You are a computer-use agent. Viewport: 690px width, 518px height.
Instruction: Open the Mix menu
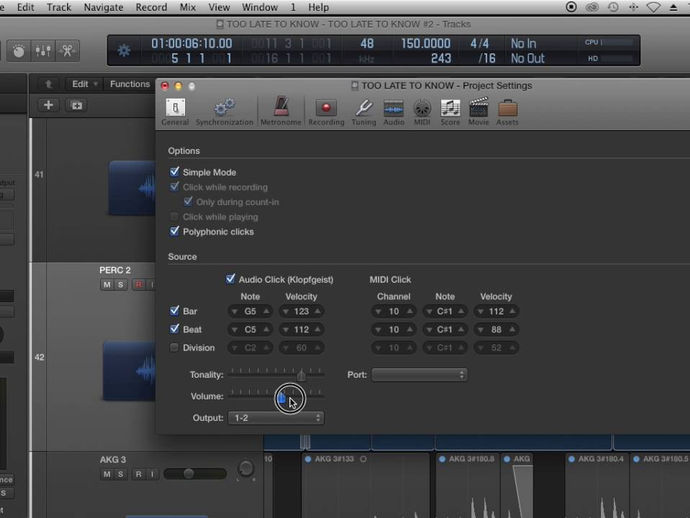point(188,7)
